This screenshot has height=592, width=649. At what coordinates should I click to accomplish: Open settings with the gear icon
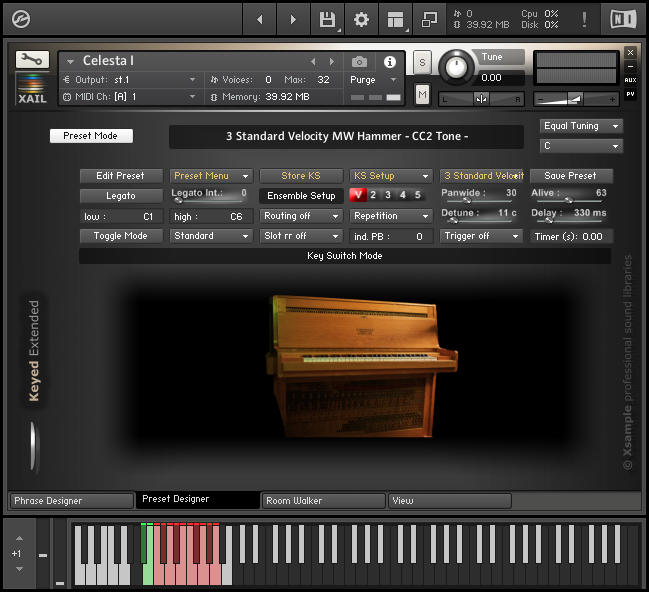pos(361,19)
